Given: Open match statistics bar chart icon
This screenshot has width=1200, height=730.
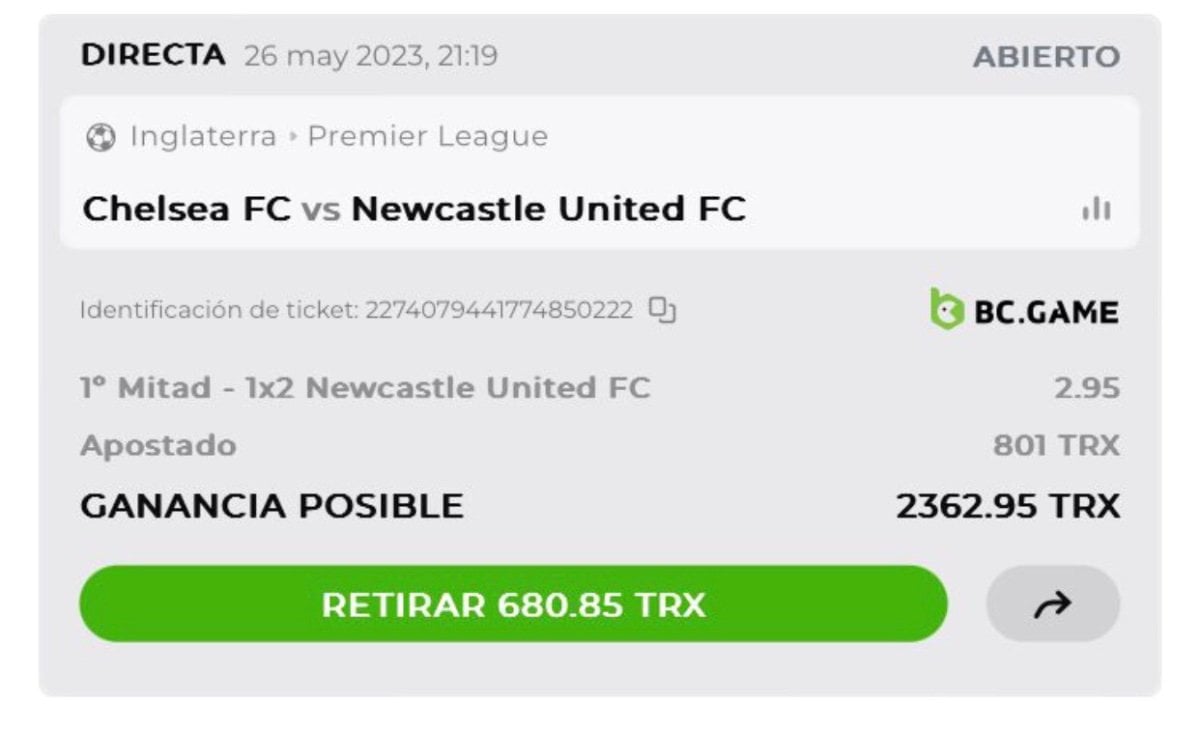Looking at the screenshot, I should click(1096, 209).
